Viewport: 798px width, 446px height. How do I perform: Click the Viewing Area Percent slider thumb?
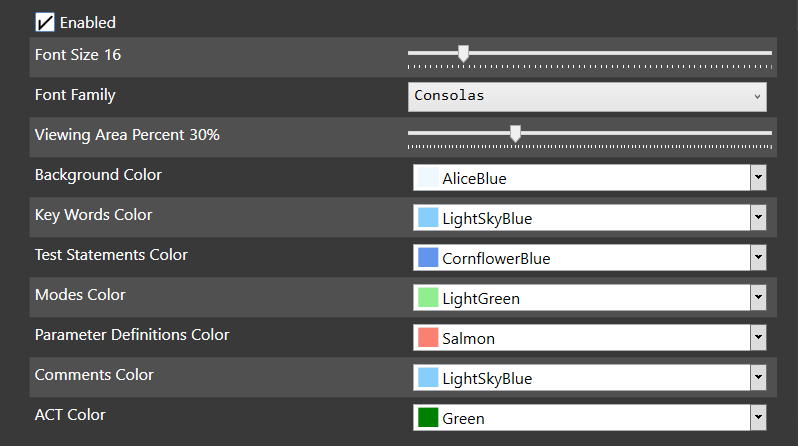click(515, 133)
